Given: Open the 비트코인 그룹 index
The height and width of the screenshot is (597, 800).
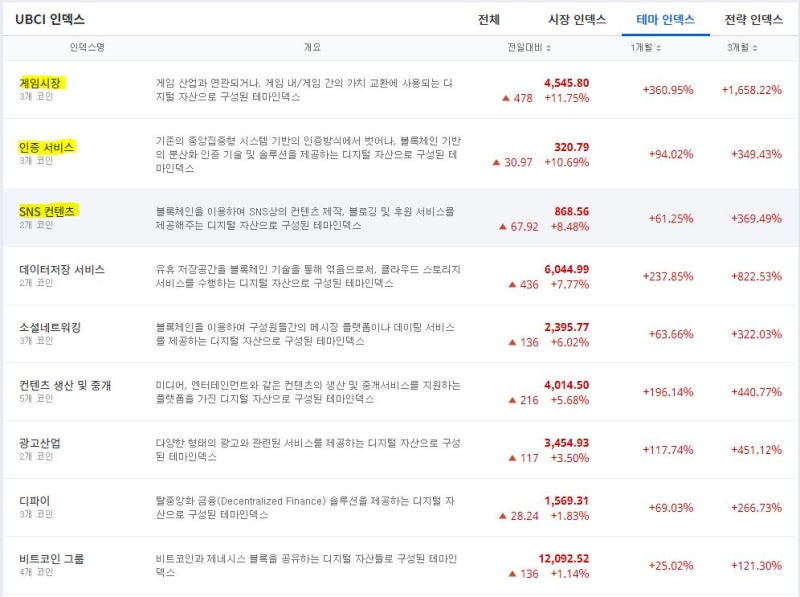Looking at the screenshot, I should point(52,559).
